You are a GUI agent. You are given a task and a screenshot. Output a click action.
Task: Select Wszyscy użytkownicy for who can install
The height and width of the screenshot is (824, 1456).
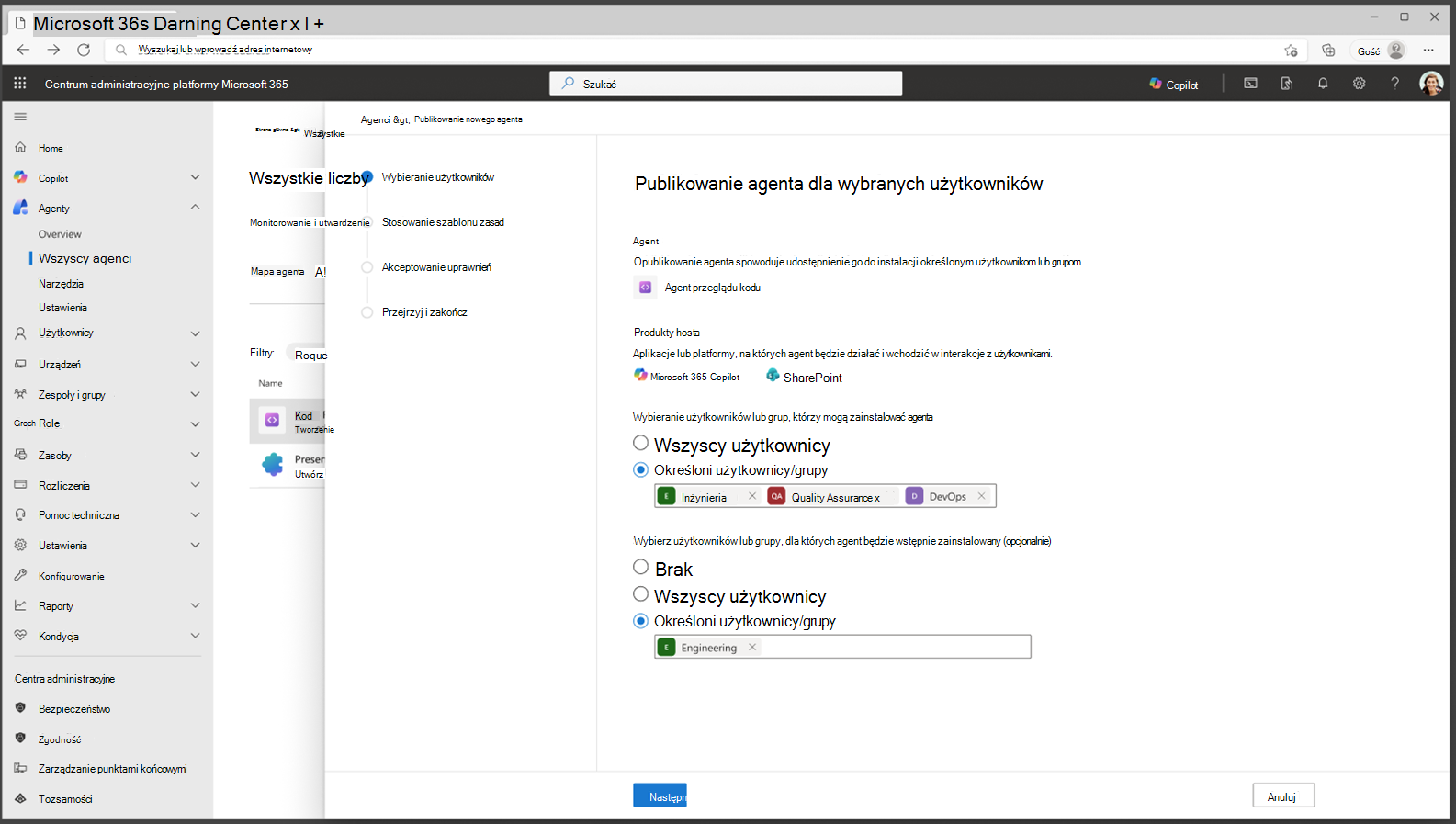click(x=641, y=443)
